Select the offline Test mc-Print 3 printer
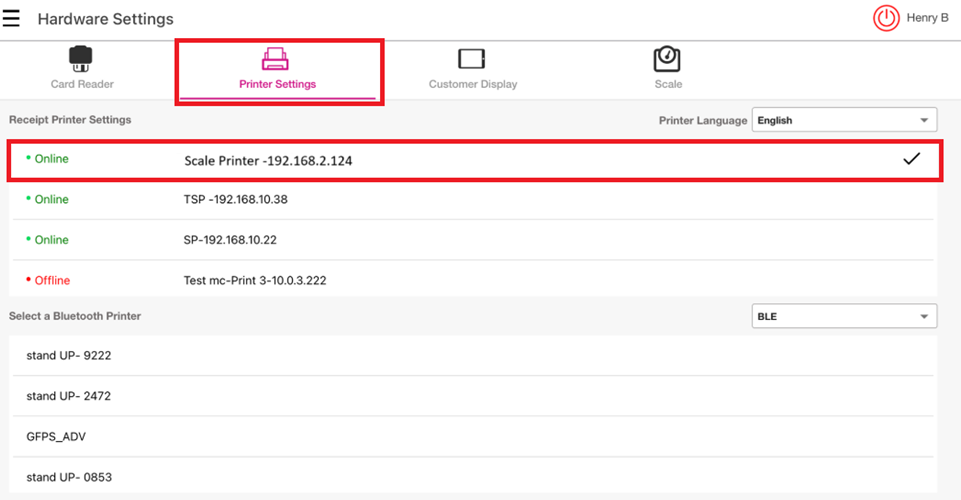This screenshot has height=500, width=961. pyautogui.click(x=255, y=281)
